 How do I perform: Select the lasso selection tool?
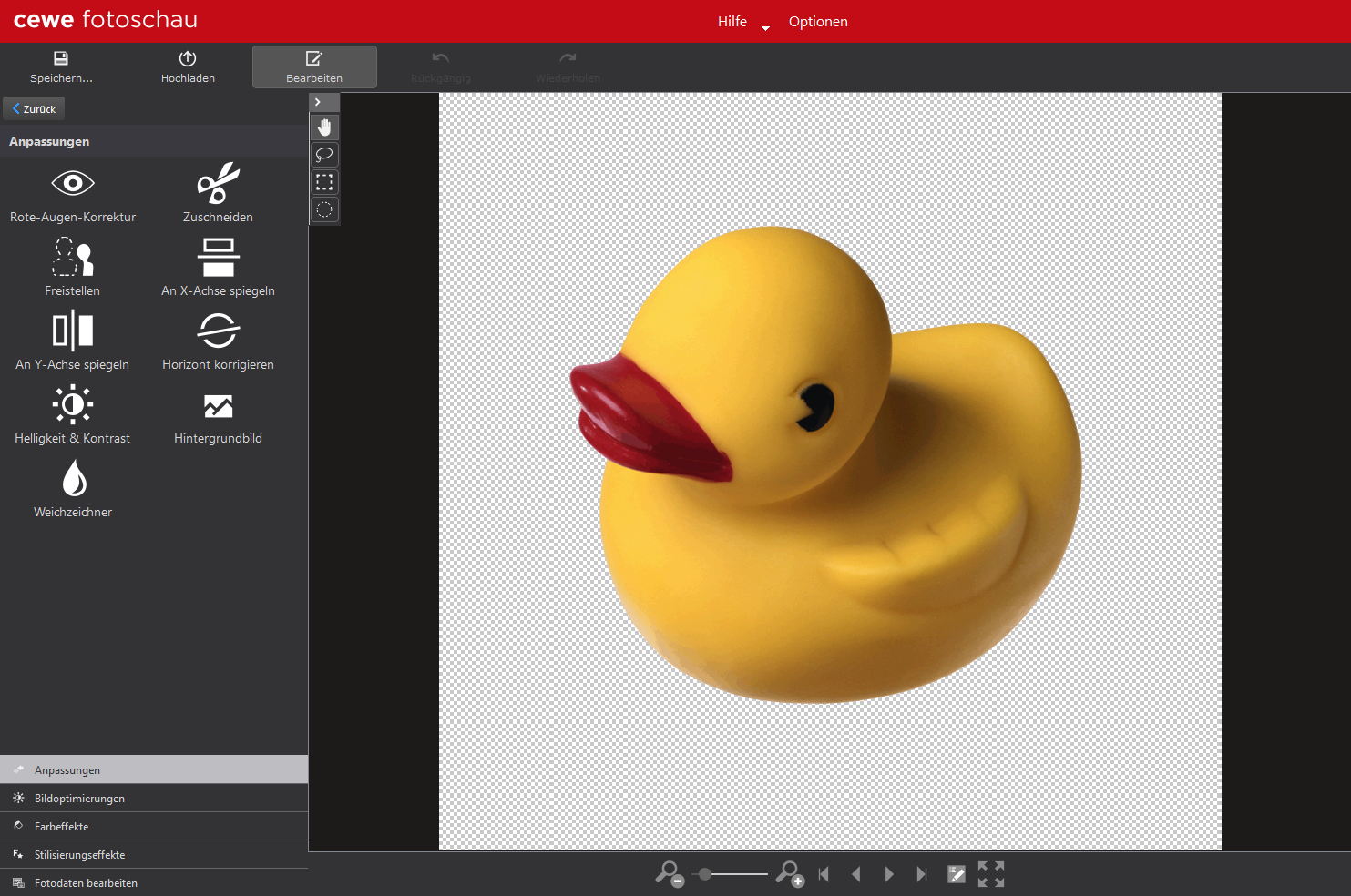[x=324, y=155]
